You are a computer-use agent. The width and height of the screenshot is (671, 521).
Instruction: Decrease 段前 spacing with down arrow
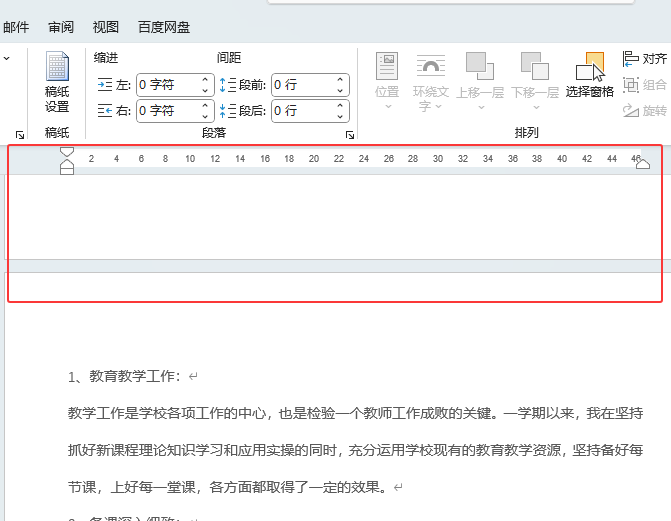[x=340, y=90]
